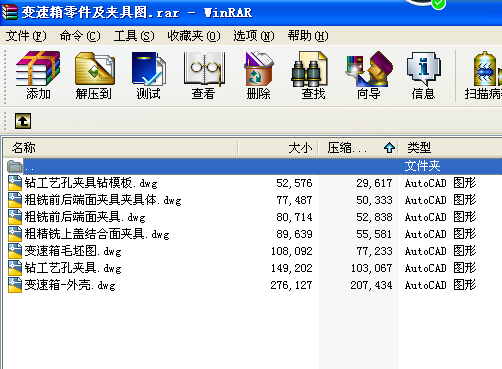Select file name 粗铣前后端面夹具夹具体.dwg
The width and height of the screenshot is (502, 369).
[x=103, y=200]
